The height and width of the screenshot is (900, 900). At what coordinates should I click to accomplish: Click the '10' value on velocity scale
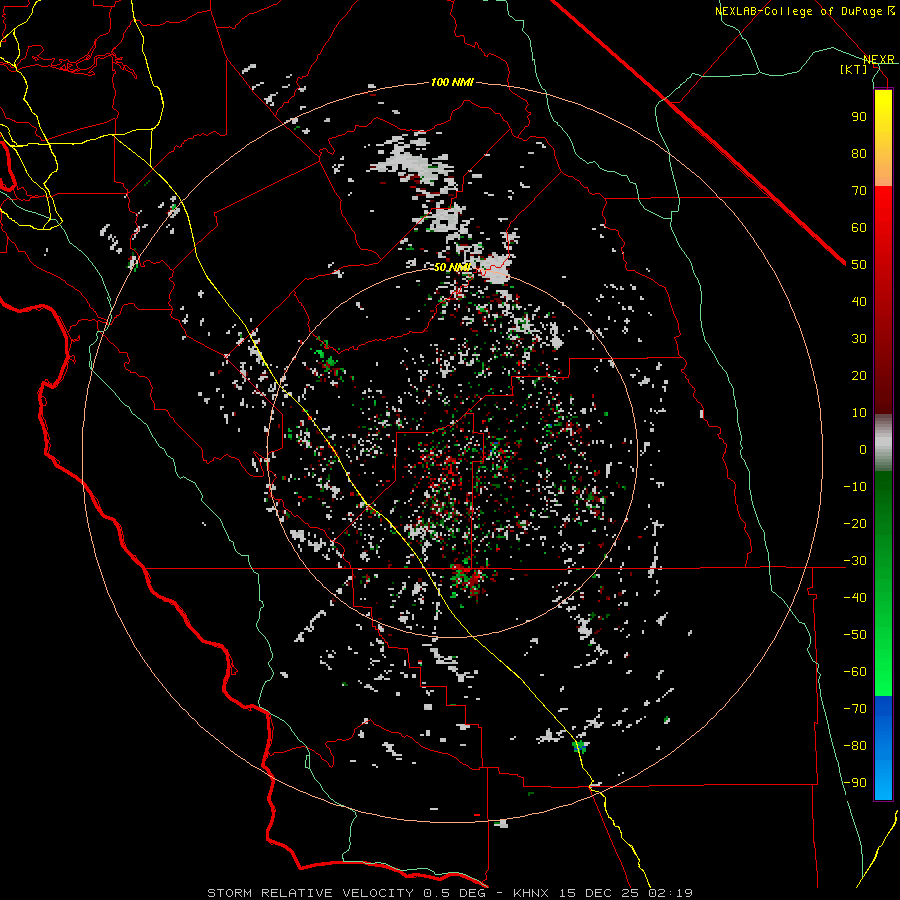pos(859,413)
